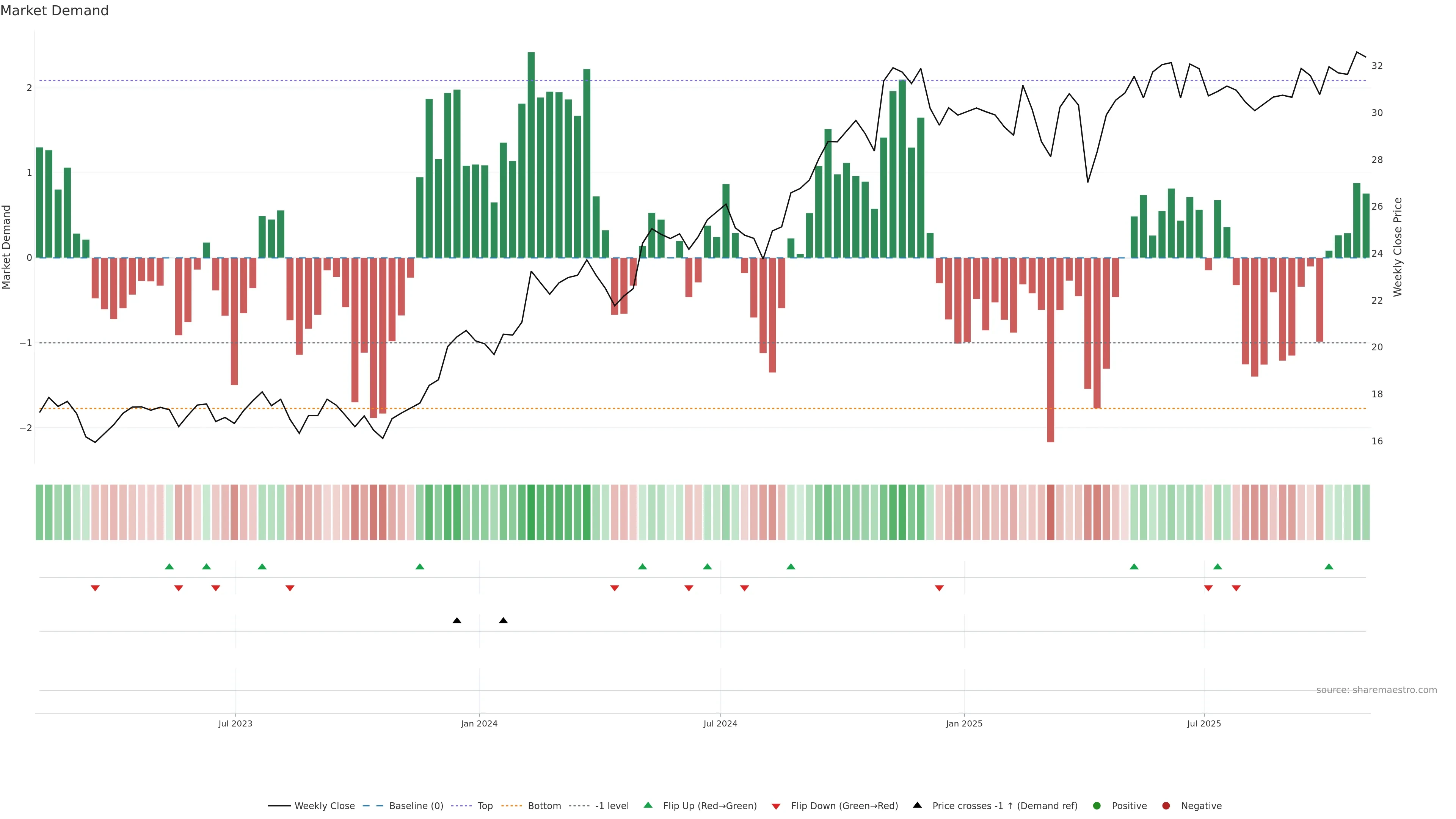Click the Weekly Close Price axis title
Screen dimensions: 1456x819
point(1398,247)
